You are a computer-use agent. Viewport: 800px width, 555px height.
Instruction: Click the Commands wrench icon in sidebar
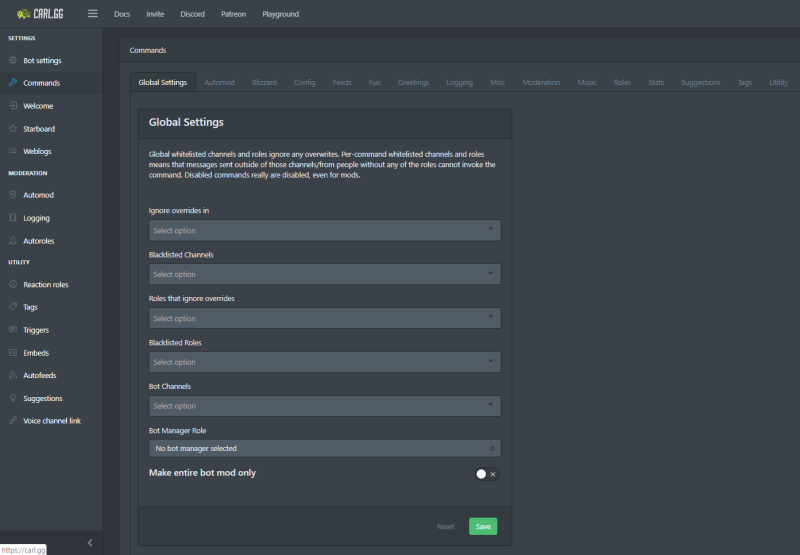pyautogui.click(x=13, y=83)
